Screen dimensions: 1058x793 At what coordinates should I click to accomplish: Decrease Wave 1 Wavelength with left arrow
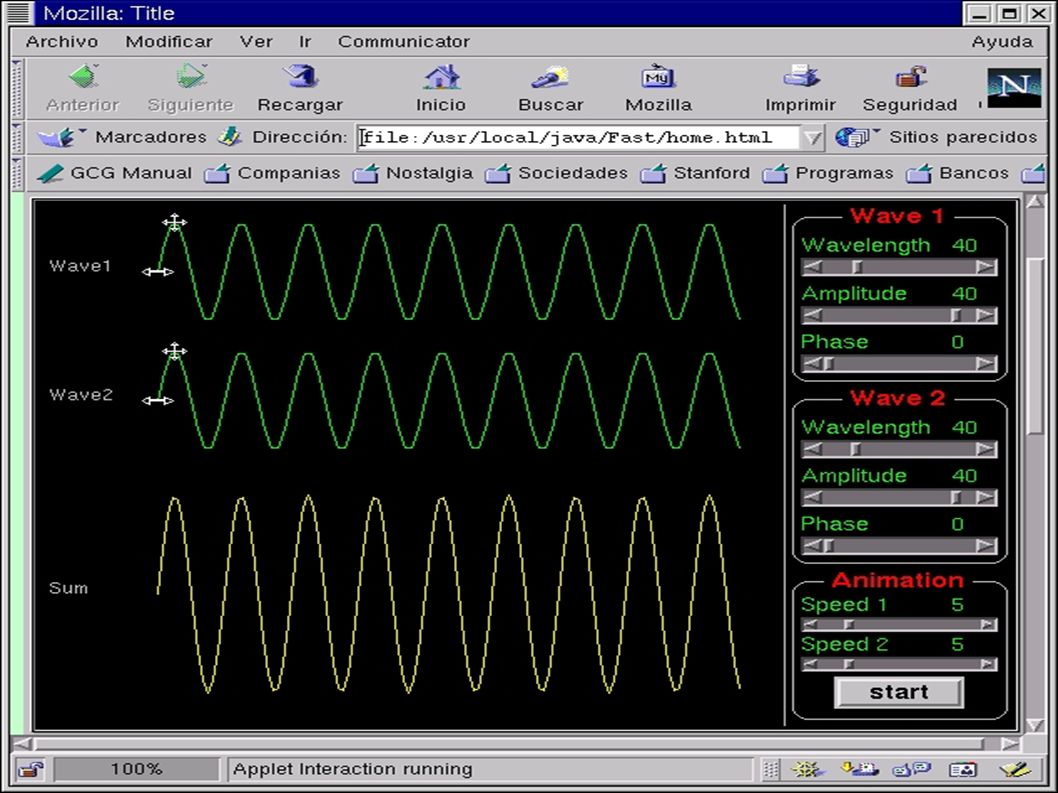tap(812, 267)
